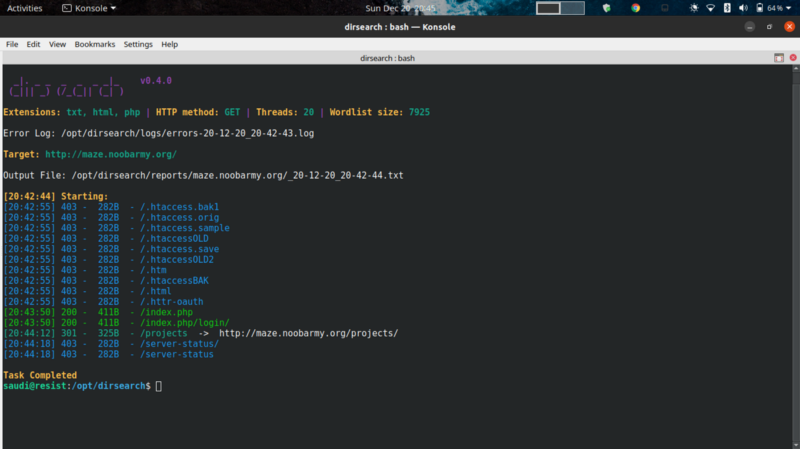Click the target URL http://maze.noobarmy.org/
This screenshot has width=800, height=449.
[x=111, y=154]
